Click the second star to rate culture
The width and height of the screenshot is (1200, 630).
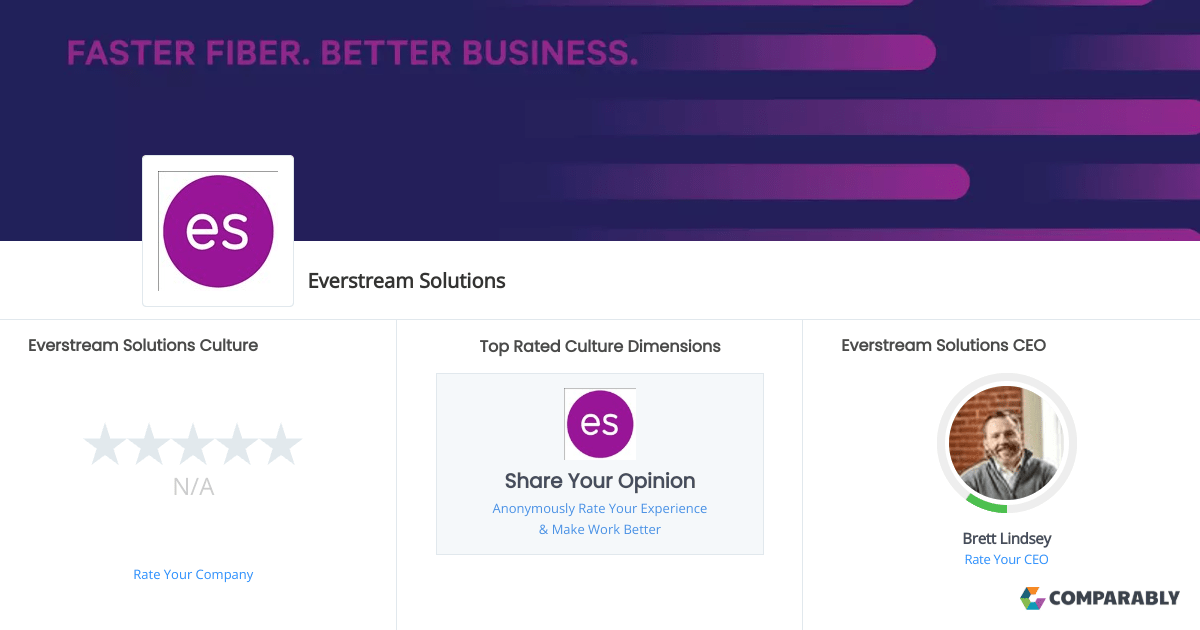pos(149,444)
